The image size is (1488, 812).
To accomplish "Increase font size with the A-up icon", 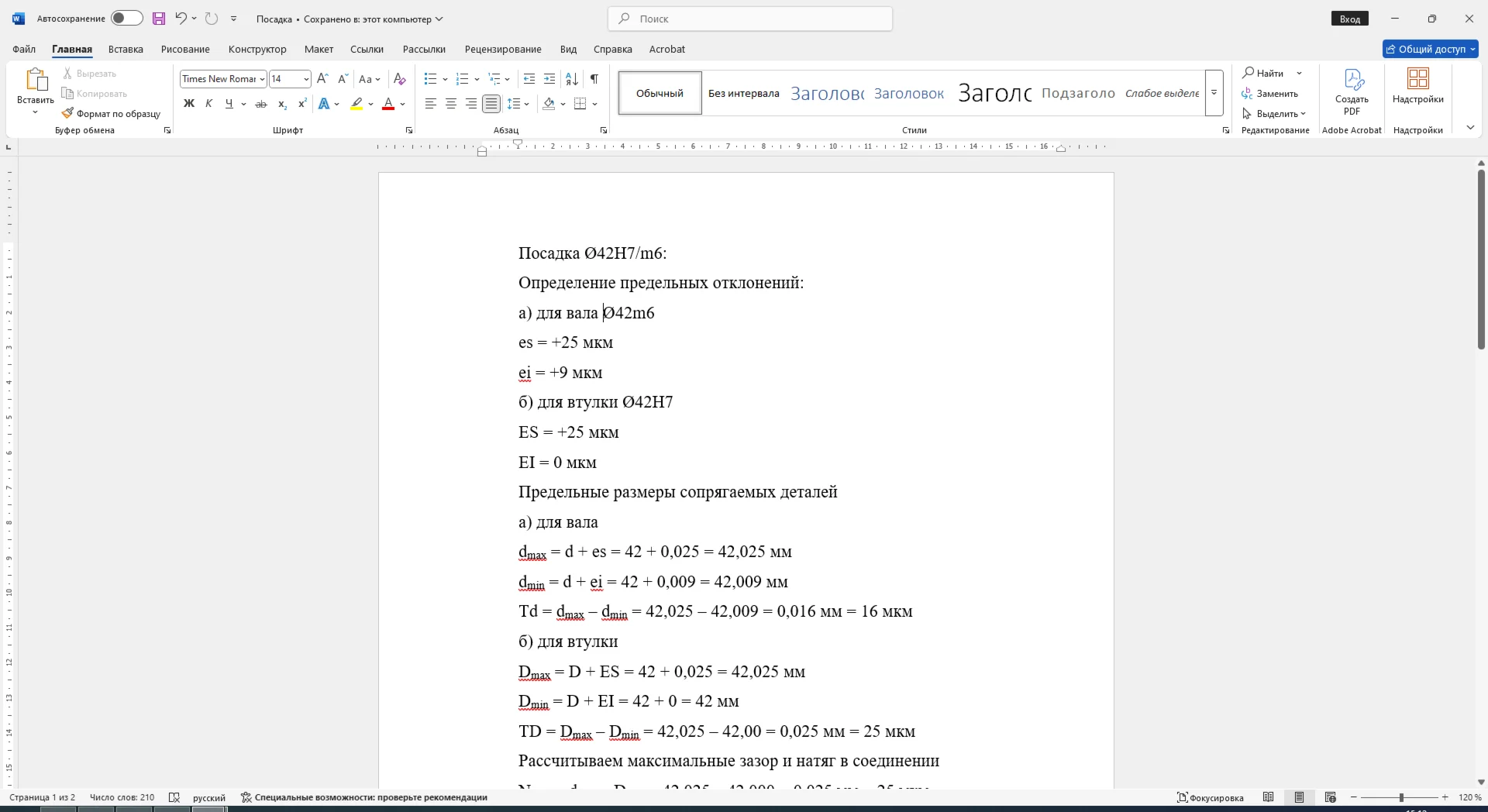I will (x=323, y=79).
